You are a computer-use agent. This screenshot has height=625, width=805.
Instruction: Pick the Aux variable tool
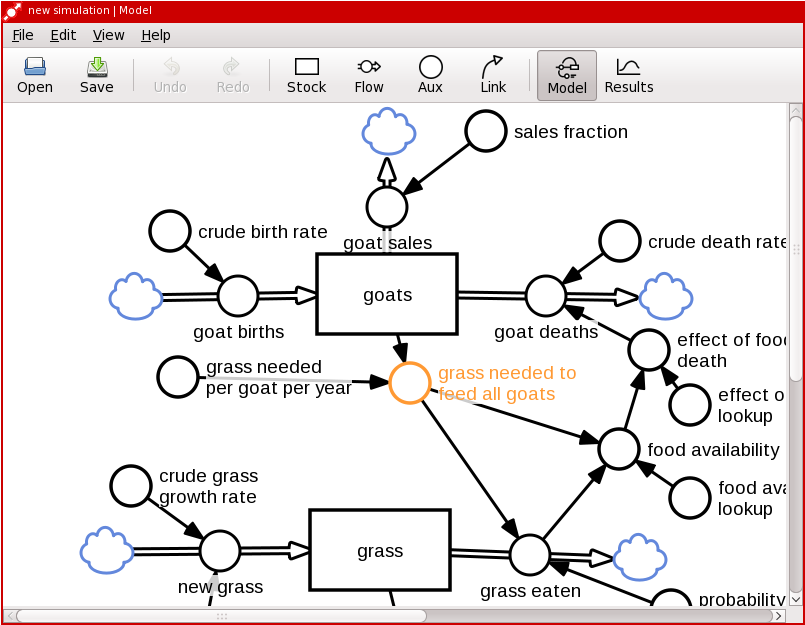(430, 76)
